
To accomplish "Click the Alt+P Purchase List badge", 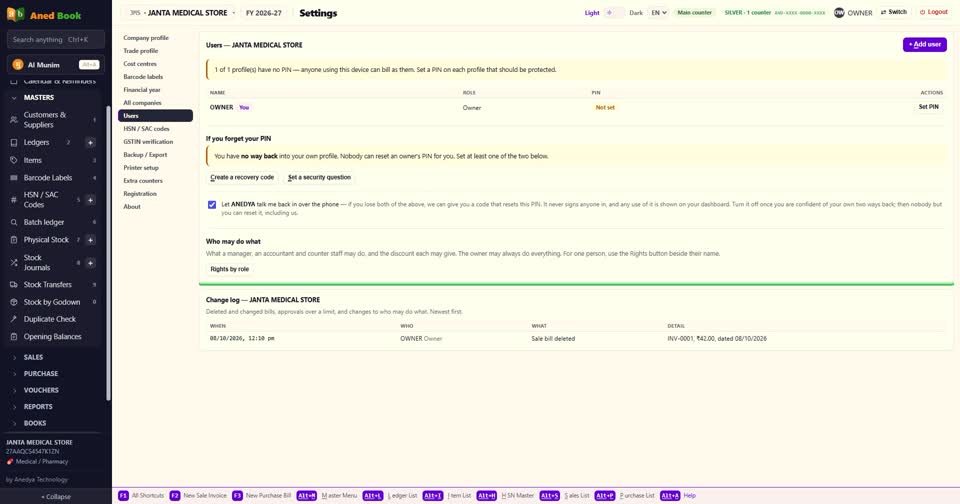I will (605, 495).
